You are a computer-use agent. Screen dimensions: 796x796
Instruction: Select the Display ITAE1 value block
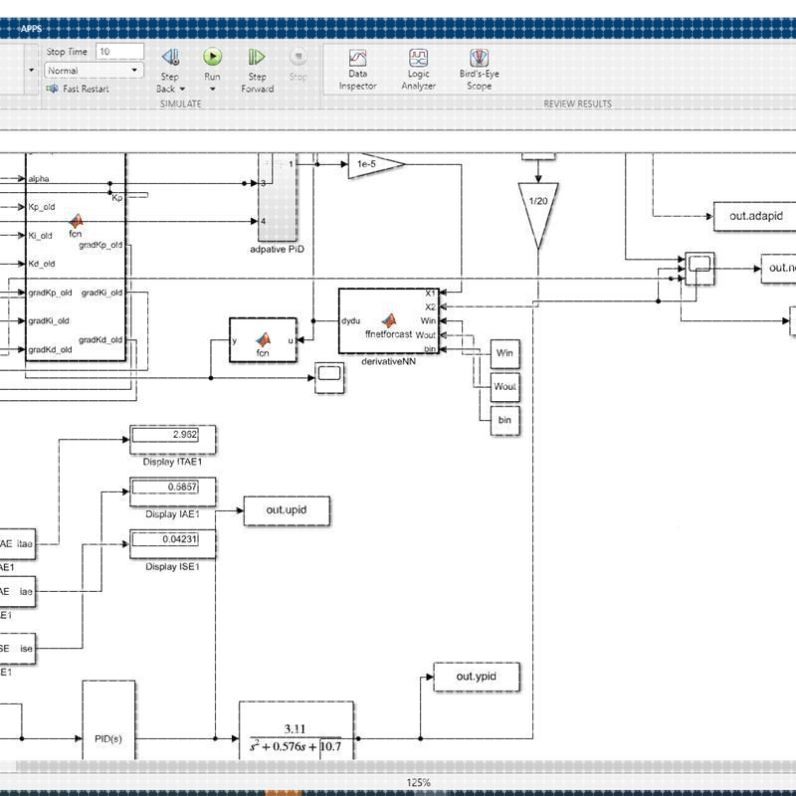coord(173,440)
